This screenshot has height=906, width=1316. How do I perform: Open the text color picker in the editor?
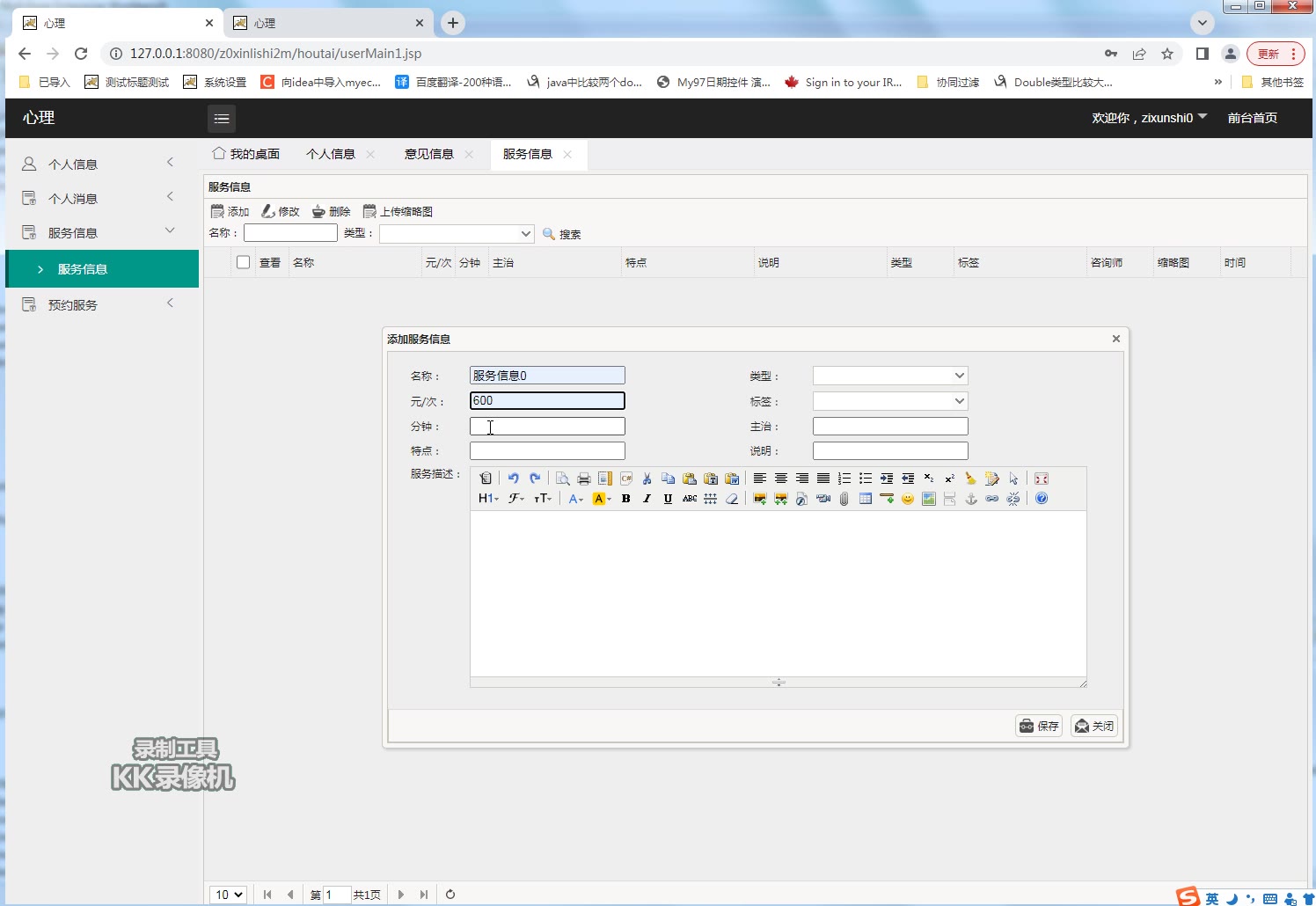pyautogui.click(x=576, y=499)
